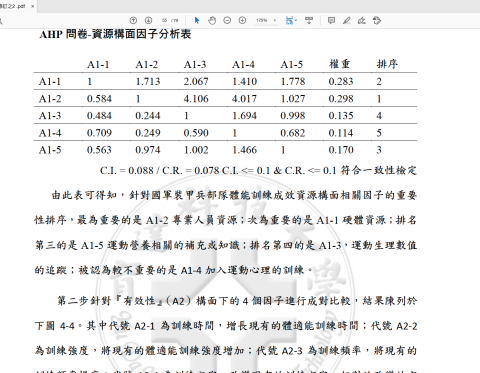The width and height of the screenshot is (480, 373).
Task: Open the 175% zoom level dropdown
Action: 266,20
